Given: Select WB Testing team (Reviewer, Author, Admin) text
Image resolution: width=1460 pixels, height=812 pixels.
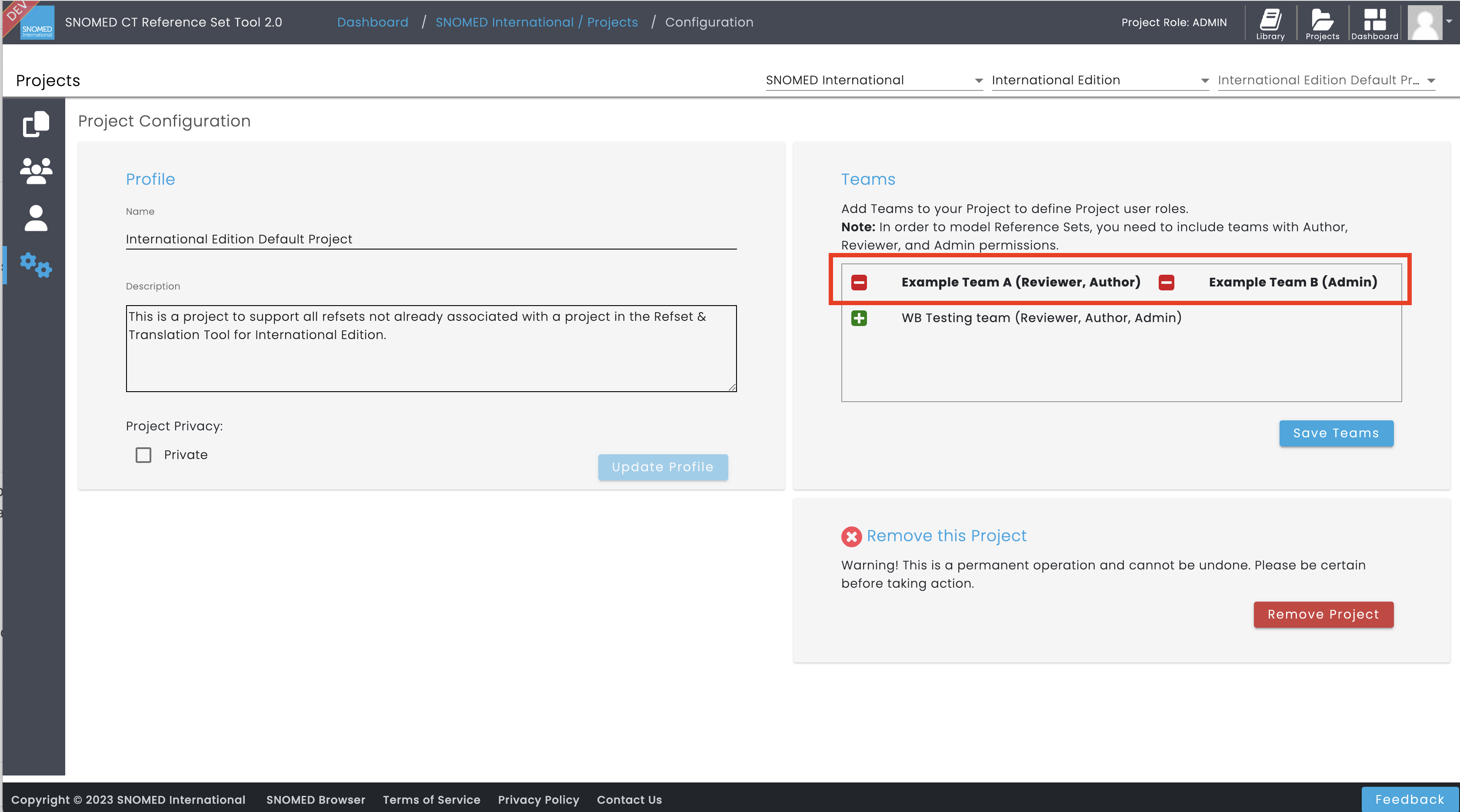Looking at the screenshot, I should click(1041, 318).
